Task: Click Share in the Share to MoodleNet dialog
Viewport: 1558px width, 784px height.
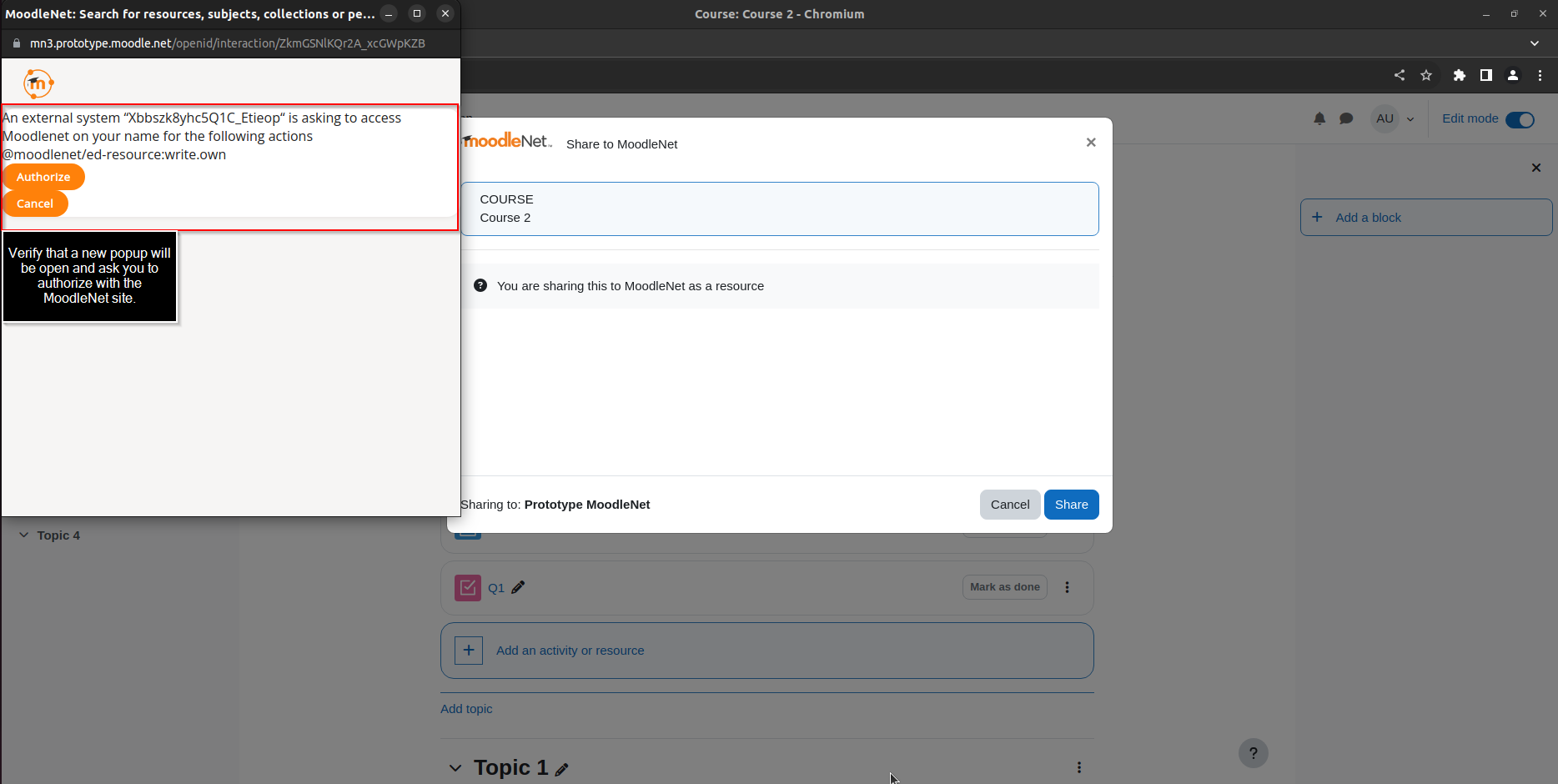Action: [1071, 505]
